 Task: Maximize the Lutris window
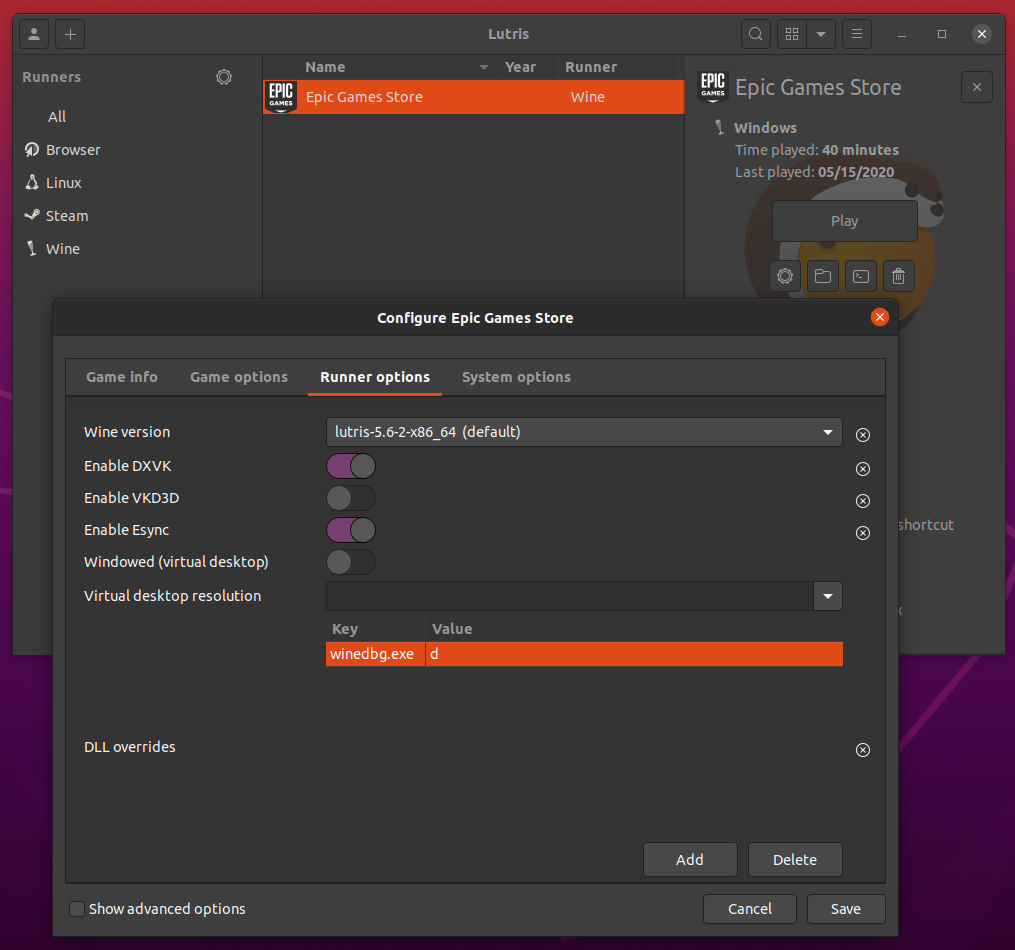[x=942, y=34]
